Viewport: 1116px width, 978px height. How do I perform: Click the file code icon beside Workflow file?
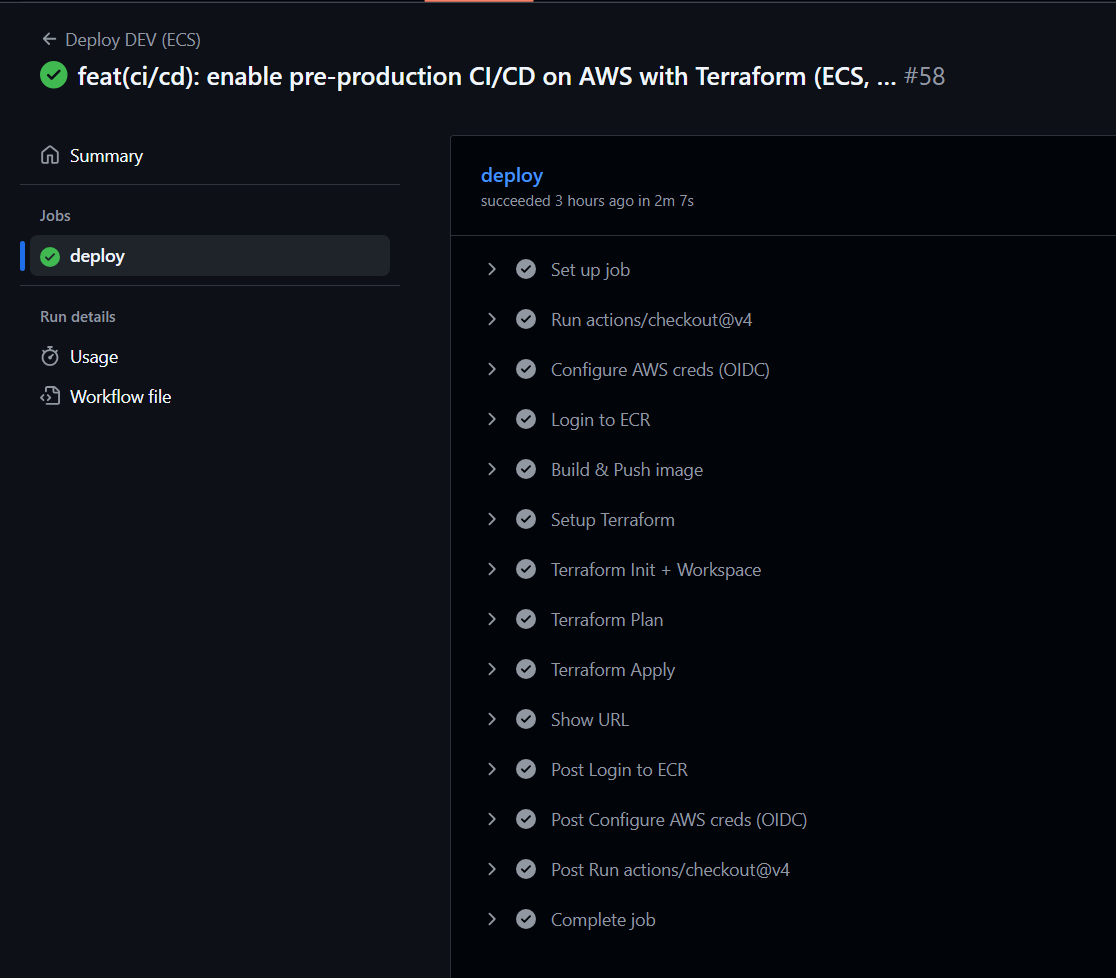pyautogui.click(x=50, y=397)
